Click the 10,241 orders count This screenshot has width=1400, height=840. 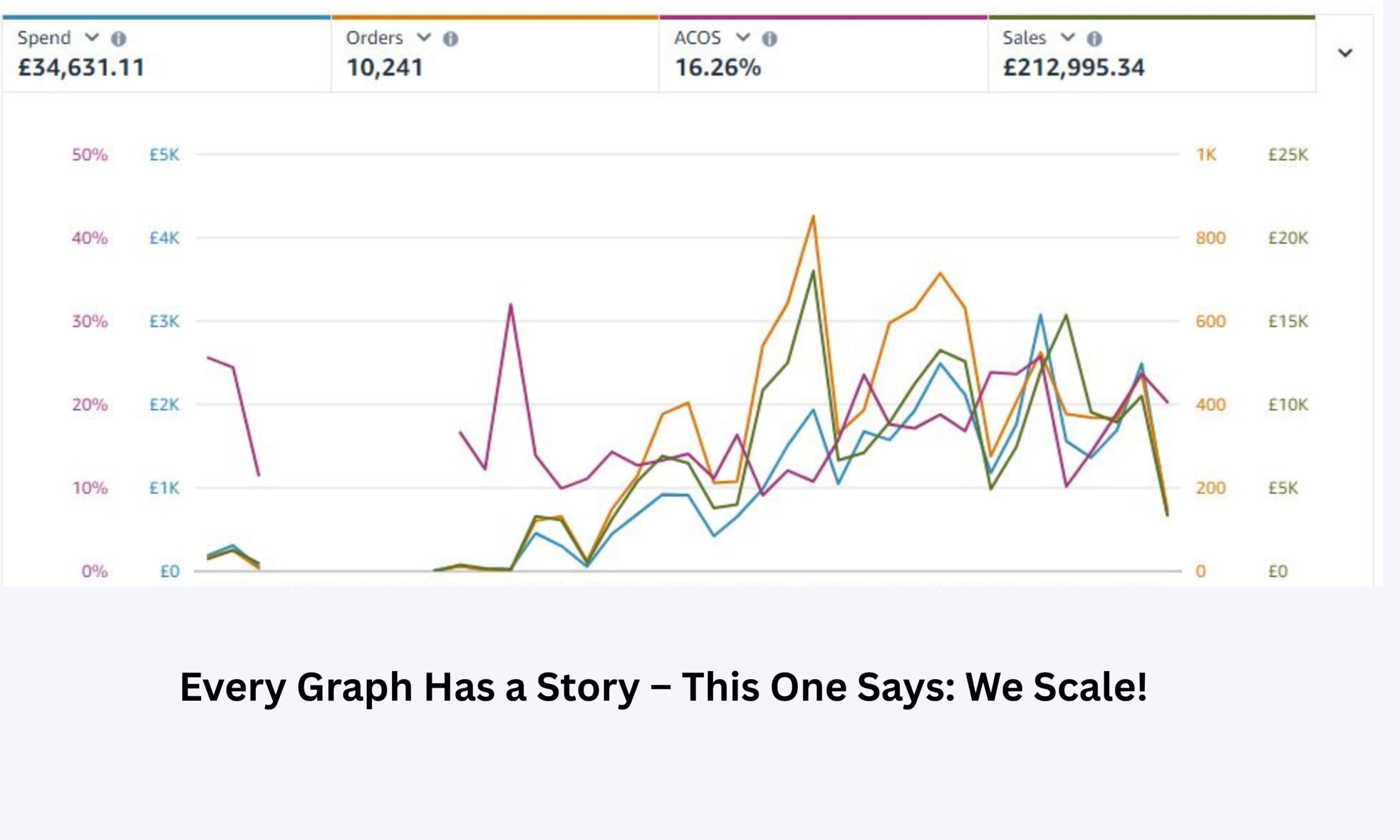click(385, 68)
